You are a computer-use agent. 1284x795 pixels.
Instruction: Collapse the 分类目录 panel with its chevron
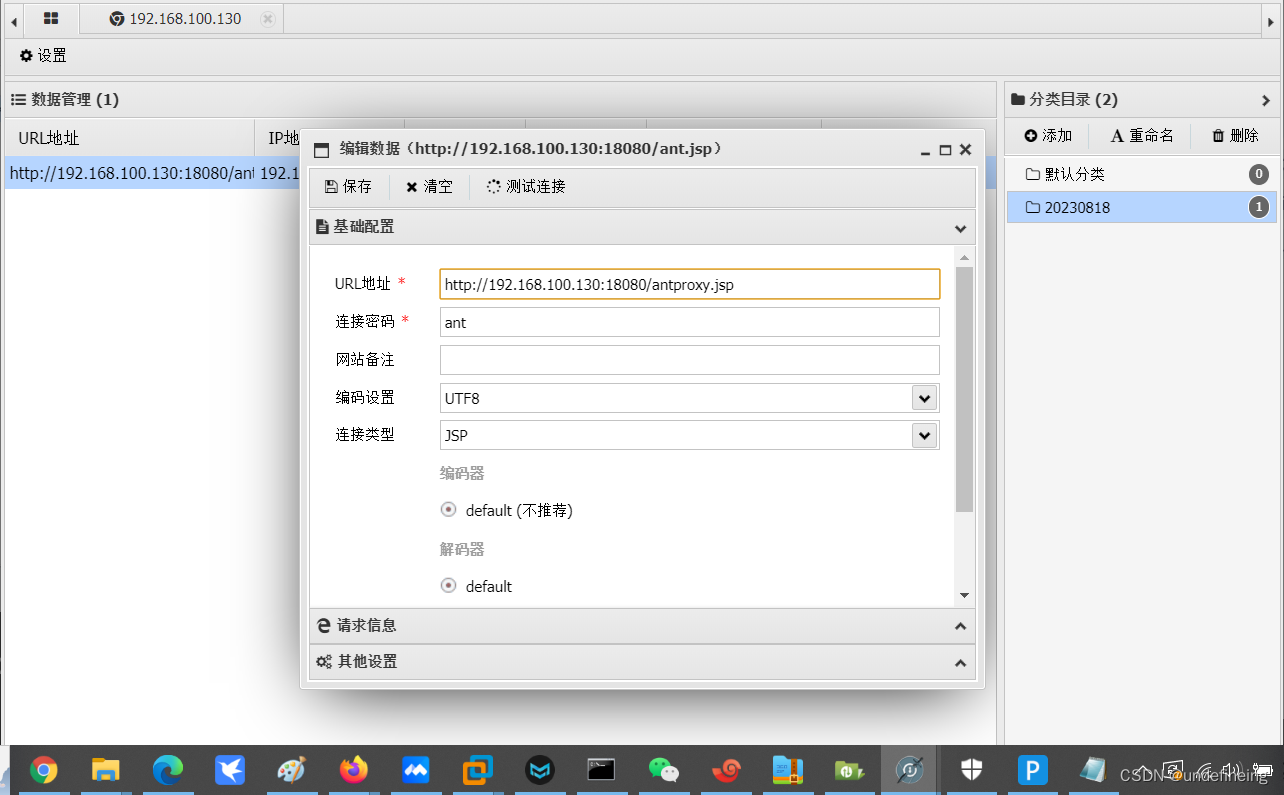tap(1265, 100)
